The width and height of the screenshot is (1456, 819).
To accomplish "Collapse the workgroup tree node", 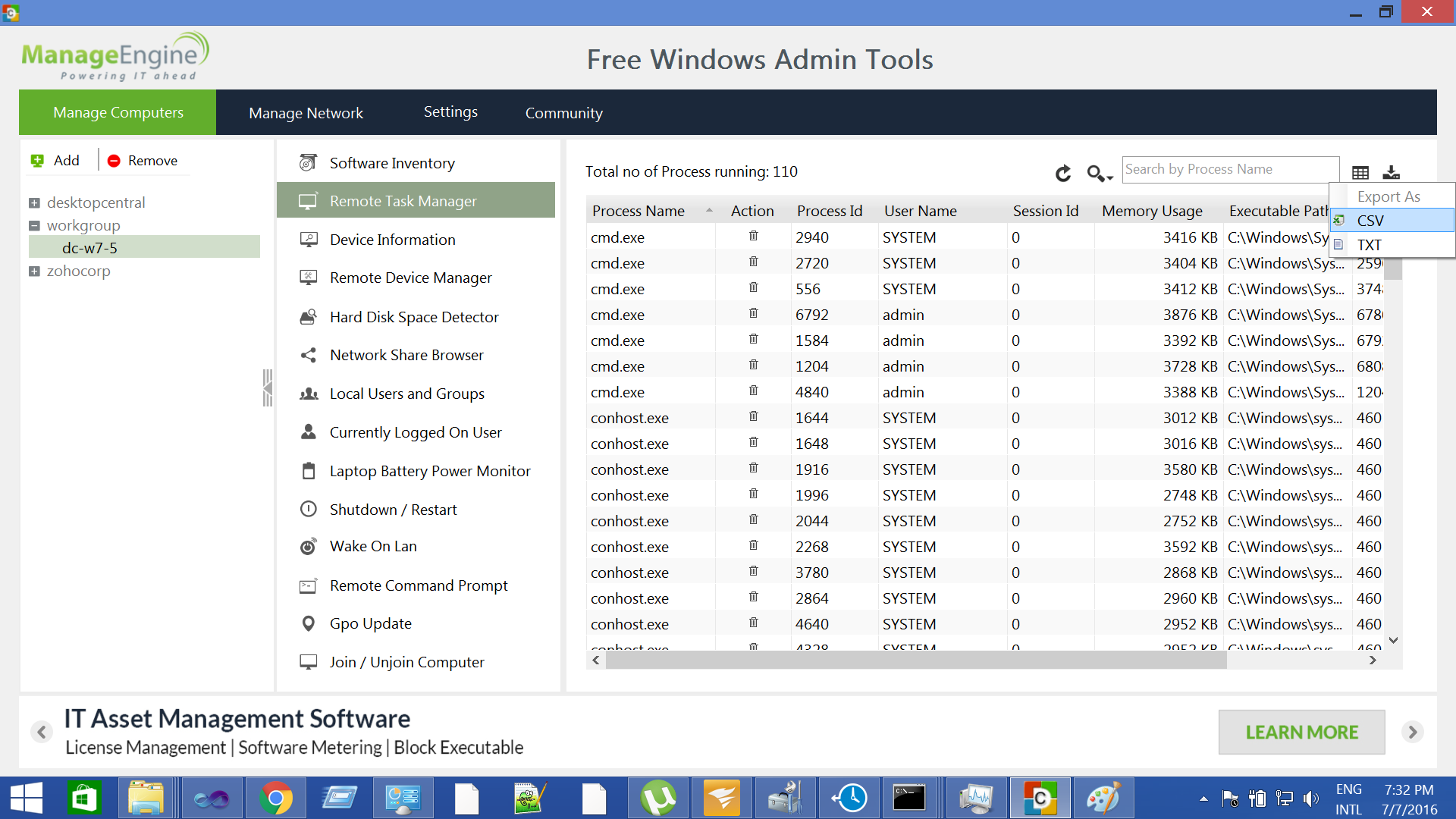I will (x=34, y=226).
